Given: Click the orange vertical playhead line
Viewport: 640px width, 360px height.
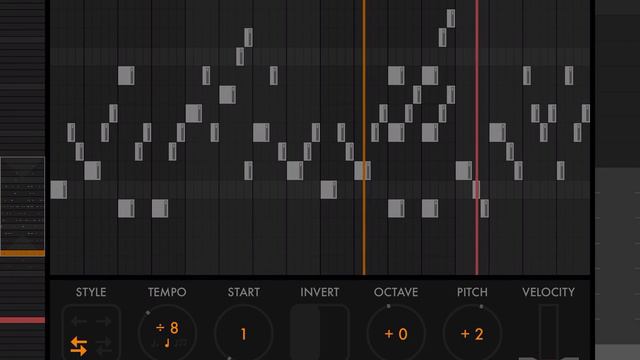Looking at the screenshot, I should [x=364, y=137].
